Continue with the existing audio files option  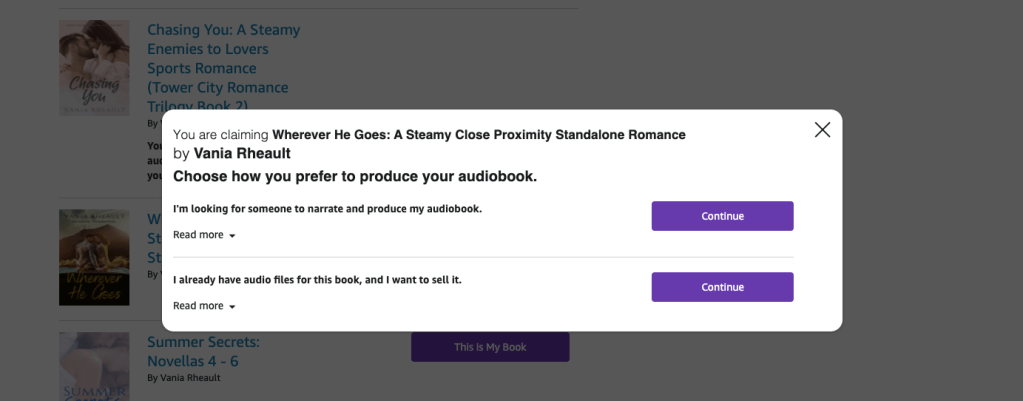click(722, 287)
